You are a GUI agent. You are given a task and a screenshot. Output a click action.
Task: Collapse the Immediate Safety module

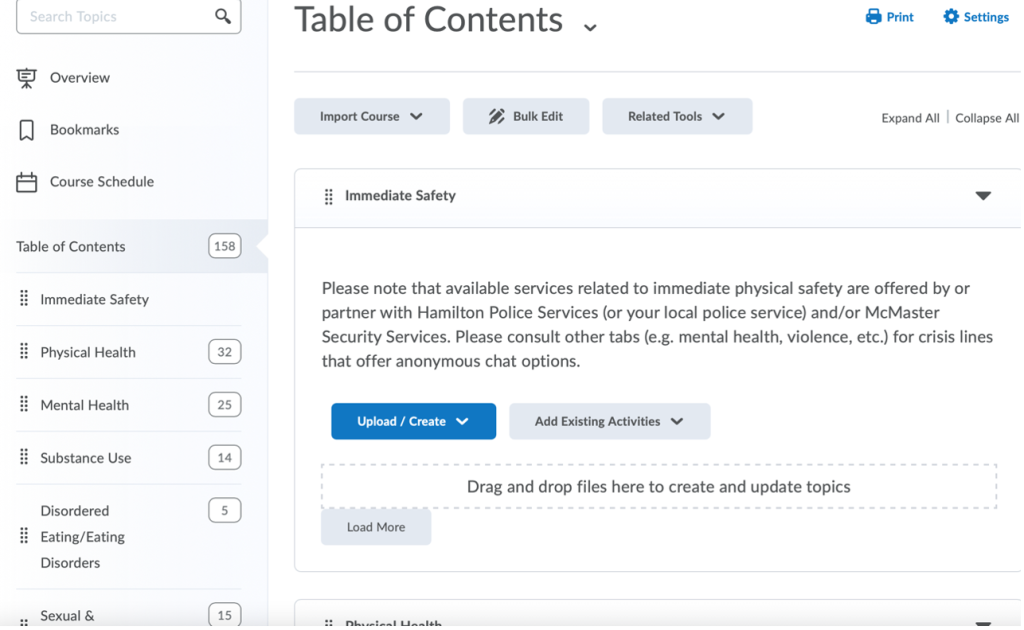[x=982, y=196]
